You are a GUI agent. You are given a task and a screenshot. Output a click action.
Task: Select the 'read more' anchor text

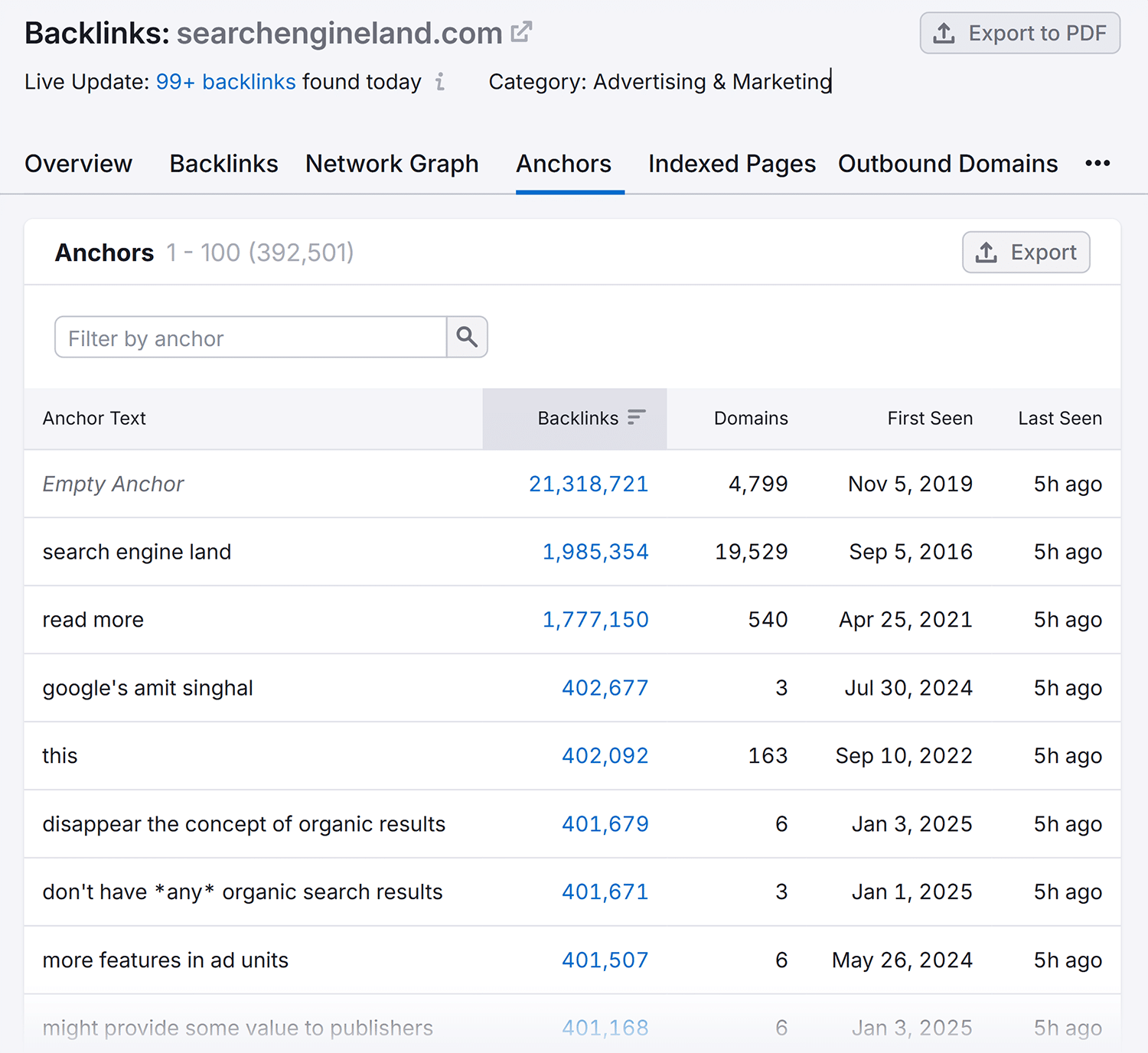93,620
